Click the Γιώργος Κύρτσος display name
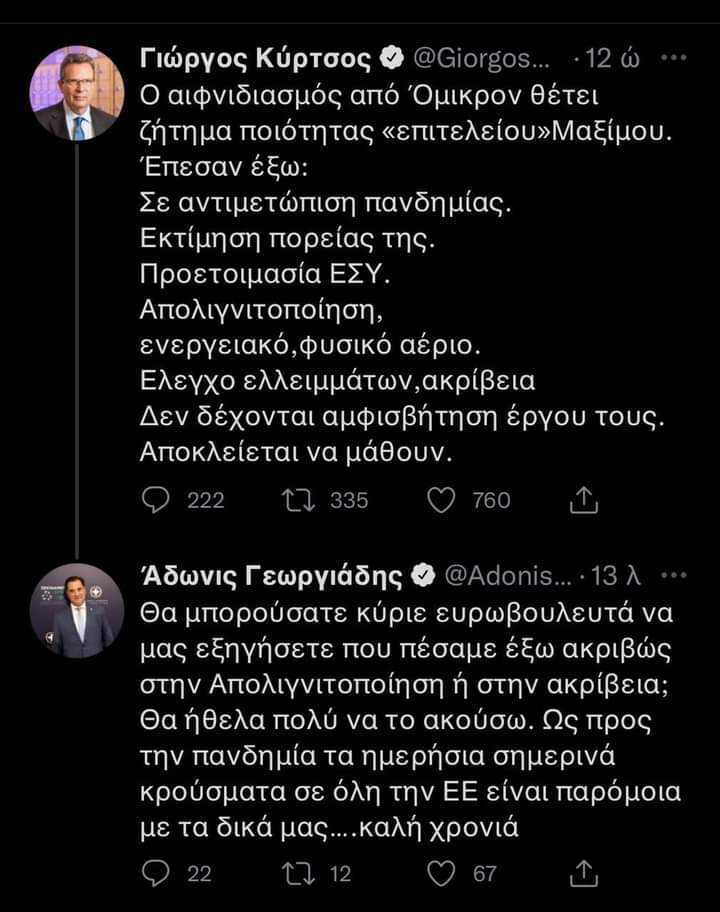 [259, 59]
